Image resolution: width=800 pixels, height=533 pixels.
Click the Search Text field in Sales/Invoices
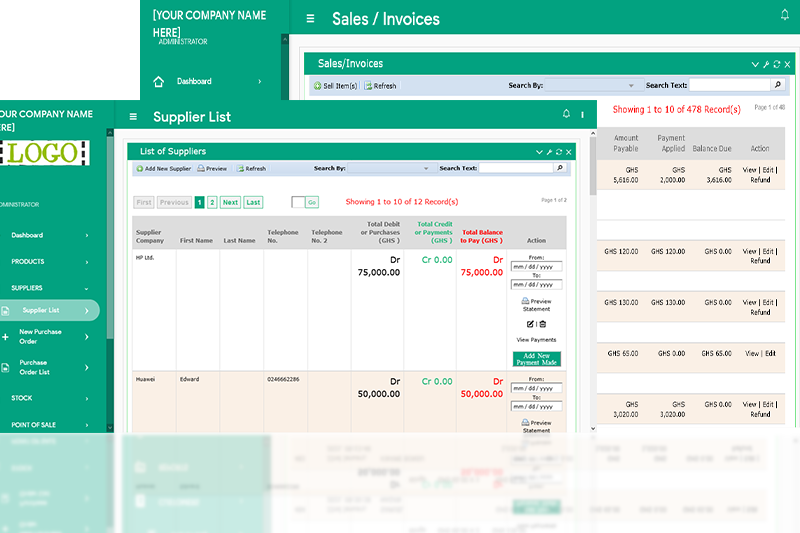coord(728,86)
